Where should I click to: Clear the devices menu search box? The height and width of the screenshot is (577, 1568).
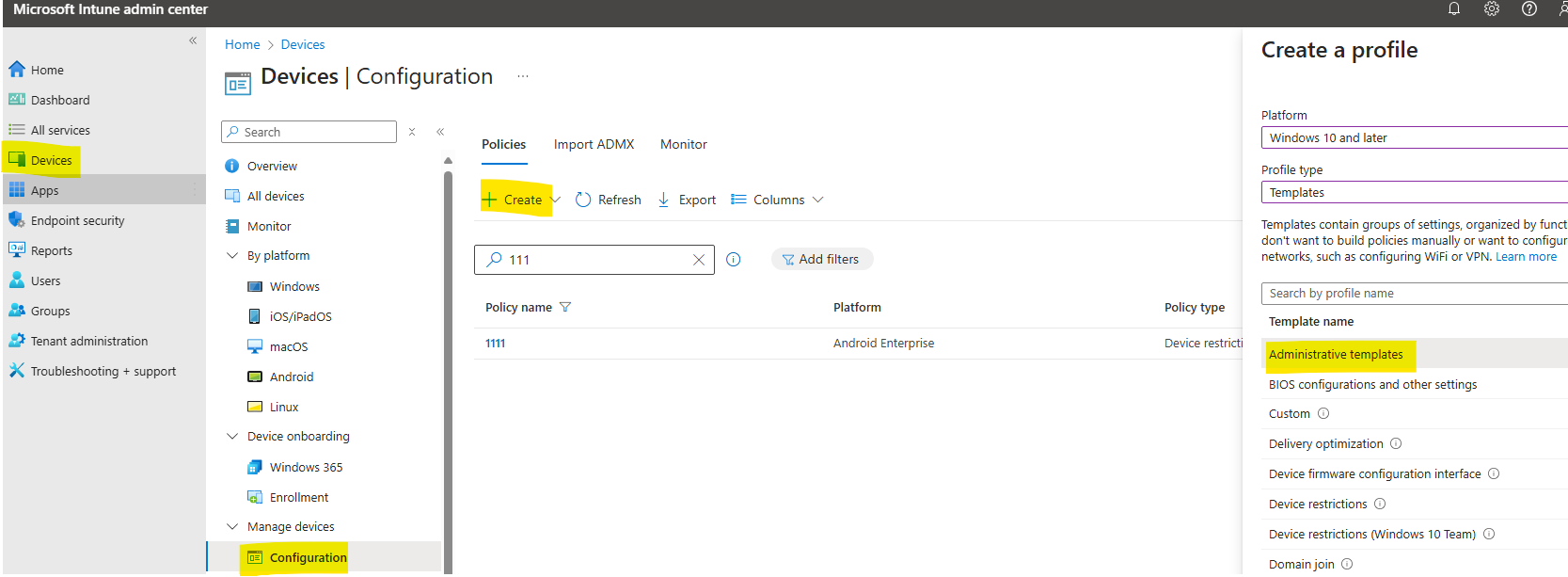[x=412, y=132]
